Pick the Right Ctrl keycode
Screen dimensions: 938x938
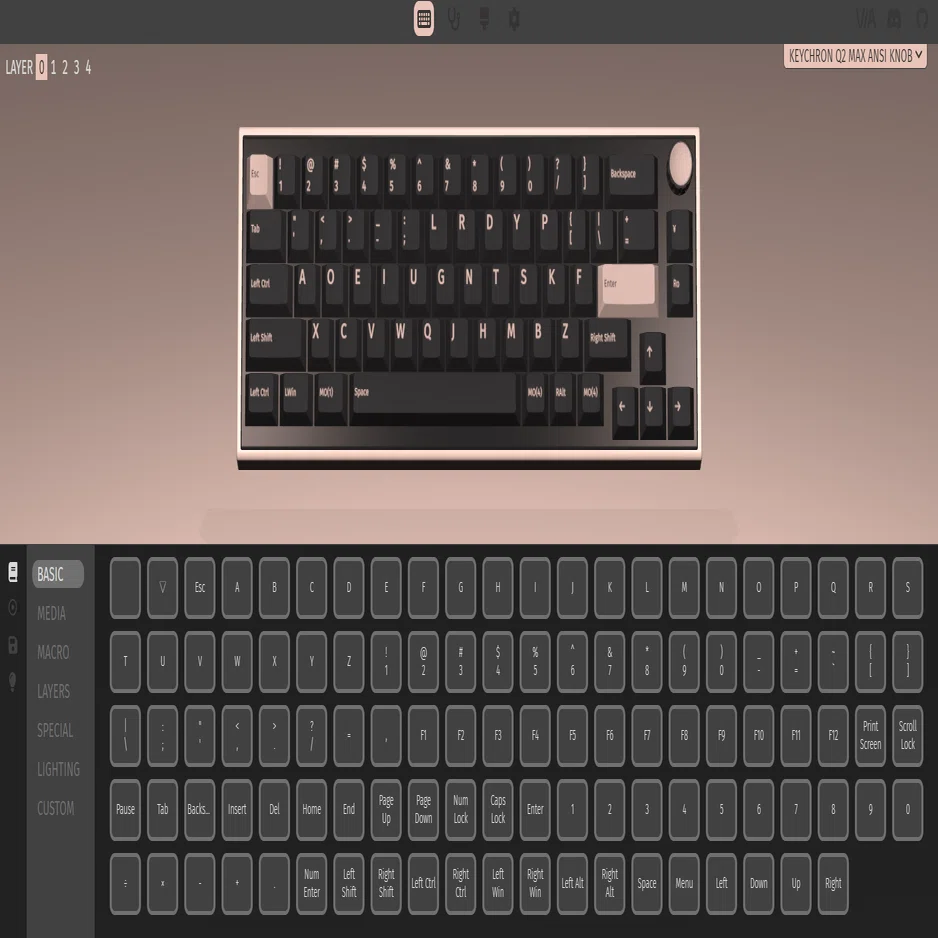pos(461,884)
